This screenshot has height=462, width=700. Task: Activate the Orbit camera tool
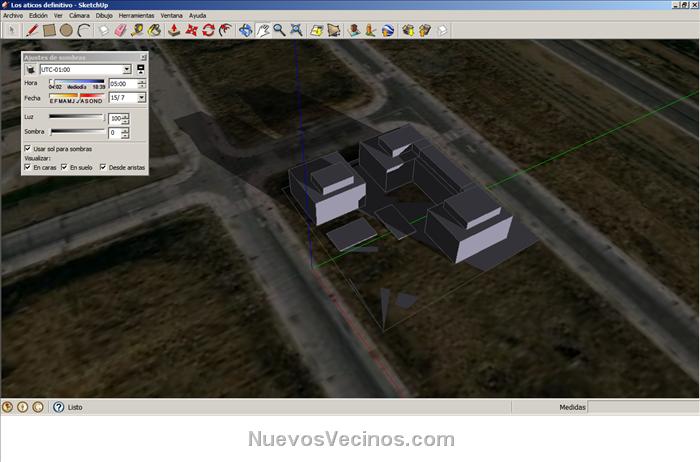tap(245, 30)
